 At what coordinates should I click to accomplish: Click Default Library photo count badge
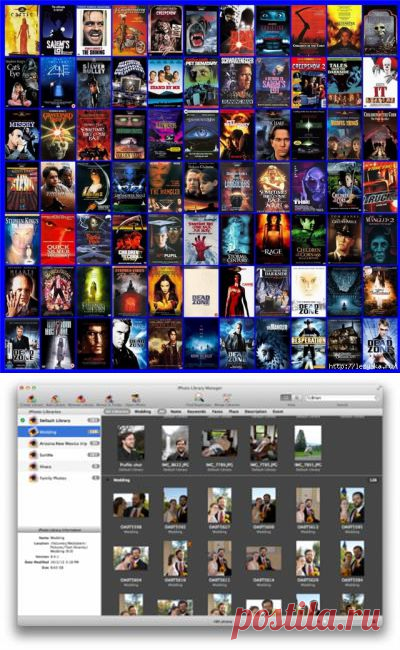[94, 420]
